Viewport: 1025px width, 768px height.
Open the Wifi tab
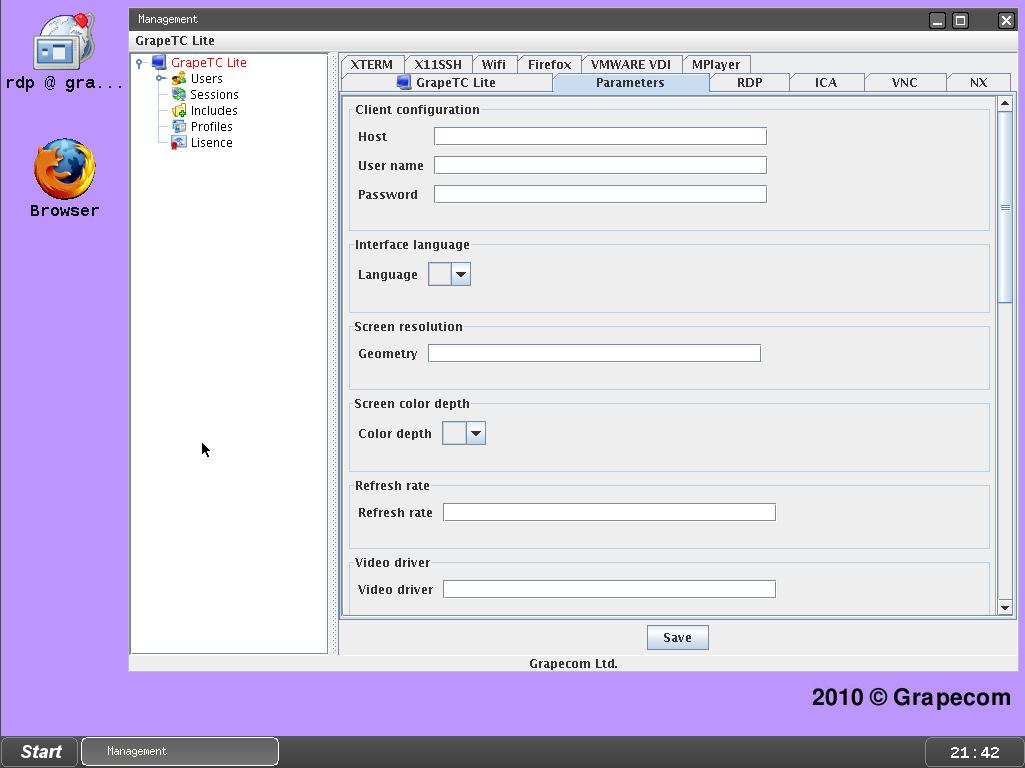(493, 65)
